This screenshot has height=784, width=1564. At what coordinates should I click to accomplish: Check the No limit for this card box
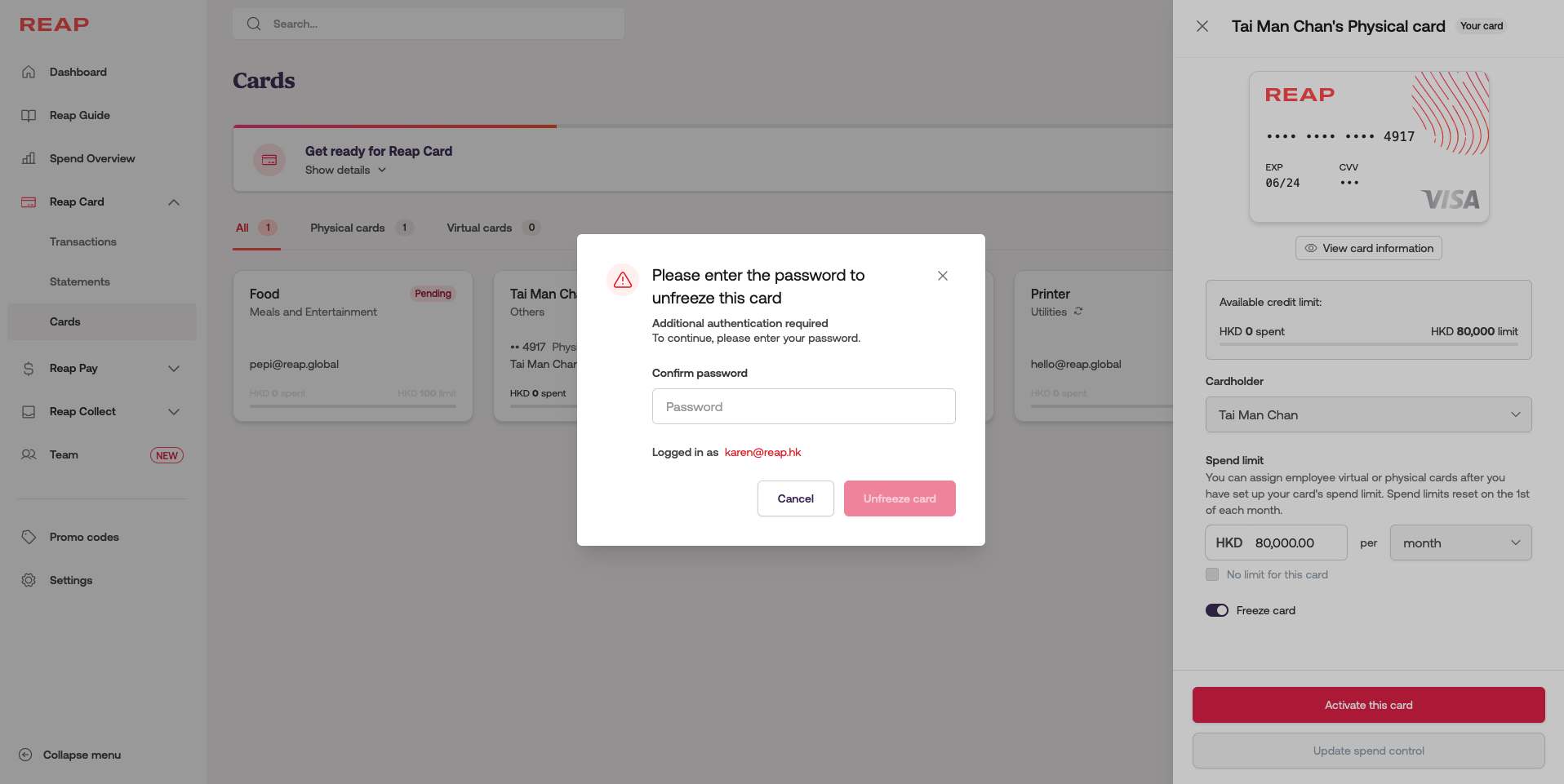point(1212,574)
